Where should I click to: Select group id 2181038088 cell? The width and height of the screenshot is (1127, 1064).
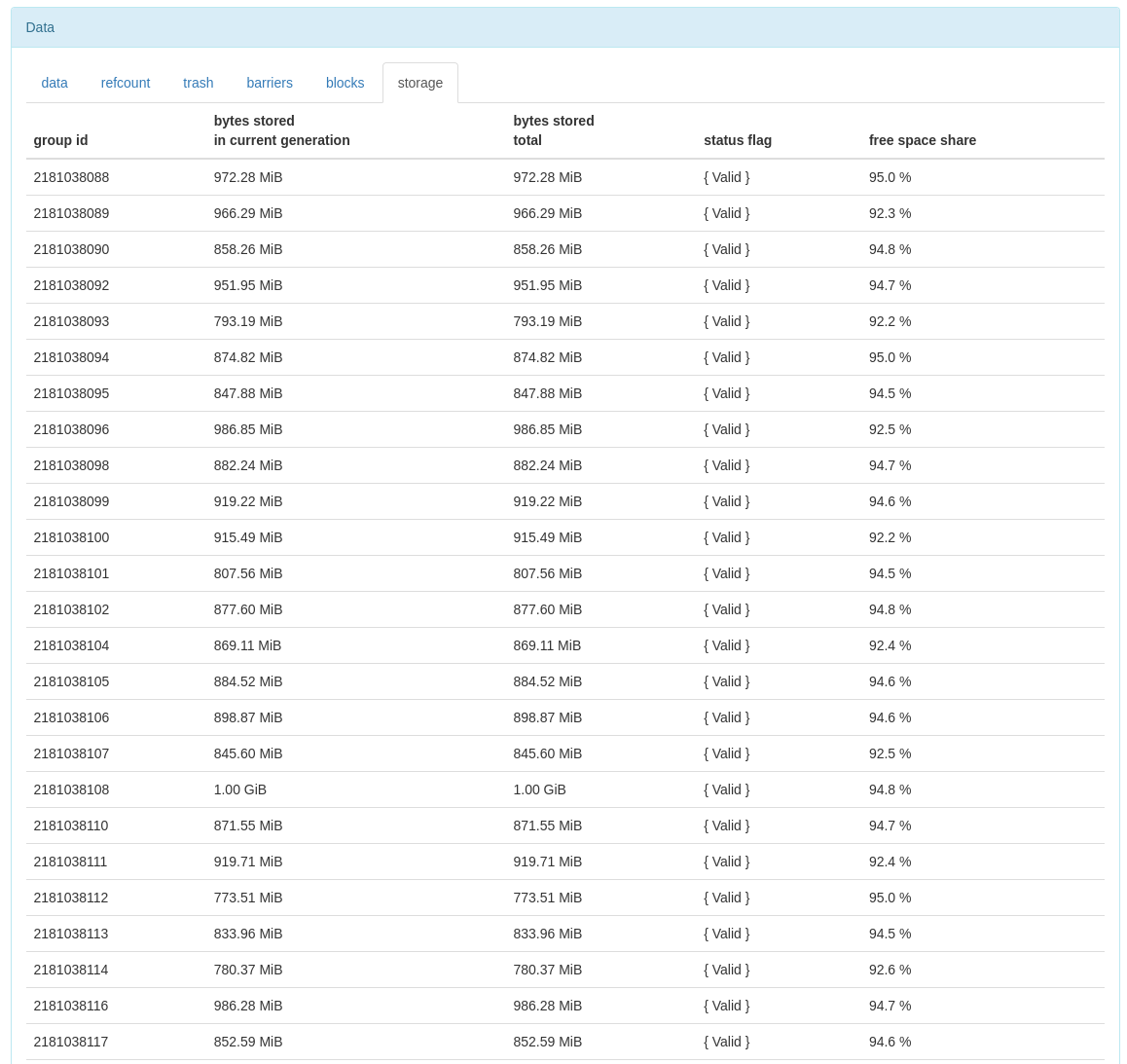tap(71, 177)
